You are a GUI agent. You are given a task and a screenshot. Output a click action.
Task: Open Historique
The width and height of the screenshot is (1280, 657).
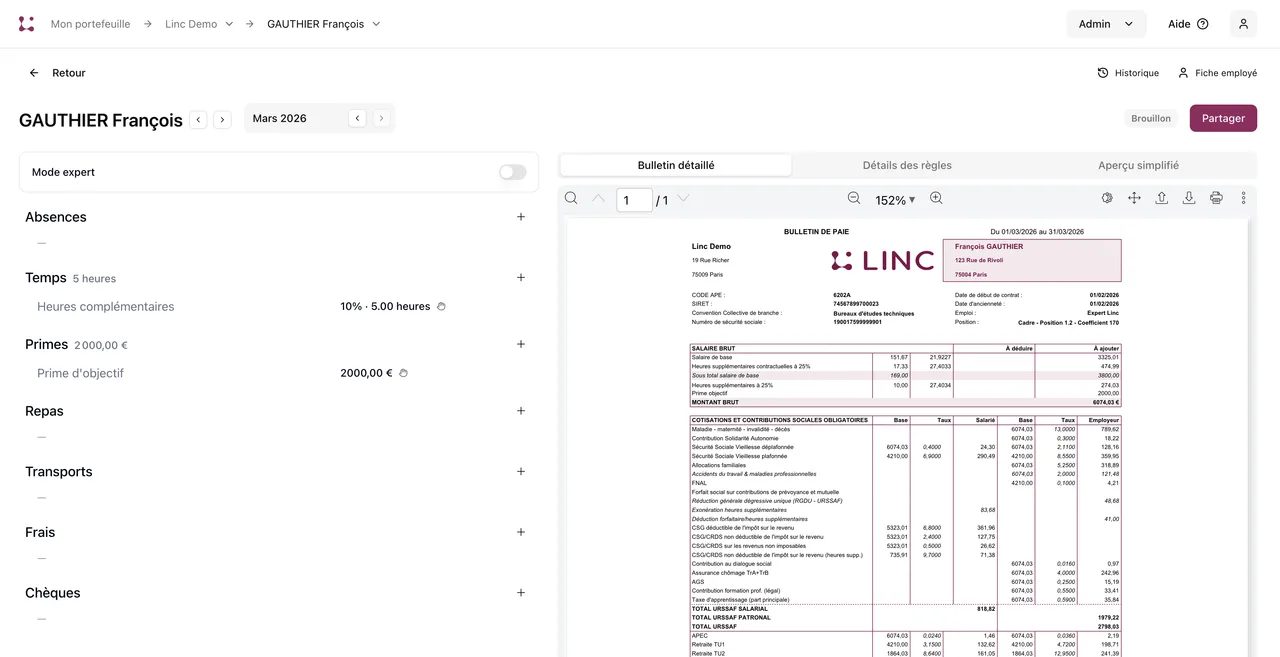(x=1128, y=73)
